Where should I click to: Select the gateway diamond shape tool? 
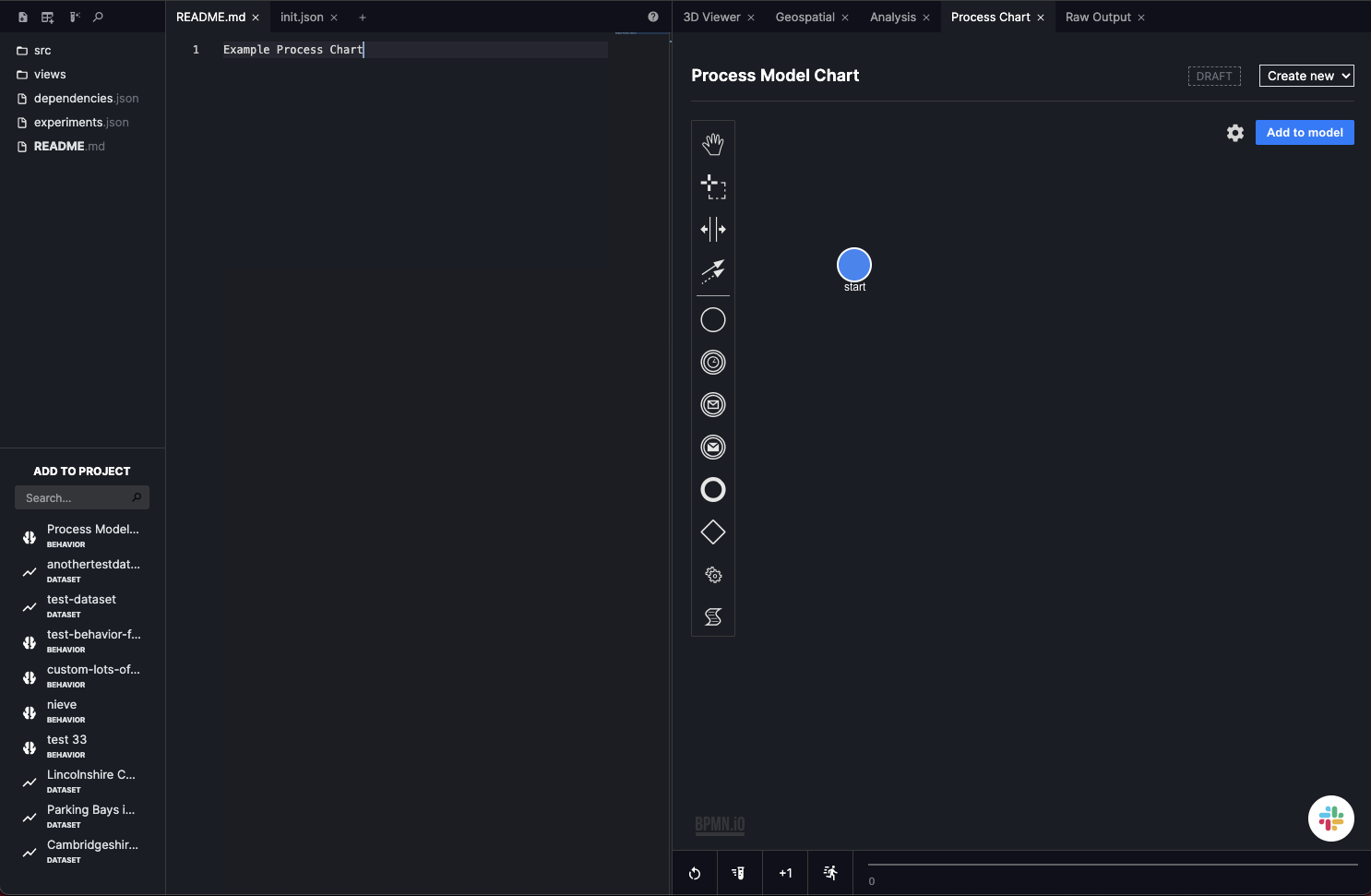click(713, 532)
